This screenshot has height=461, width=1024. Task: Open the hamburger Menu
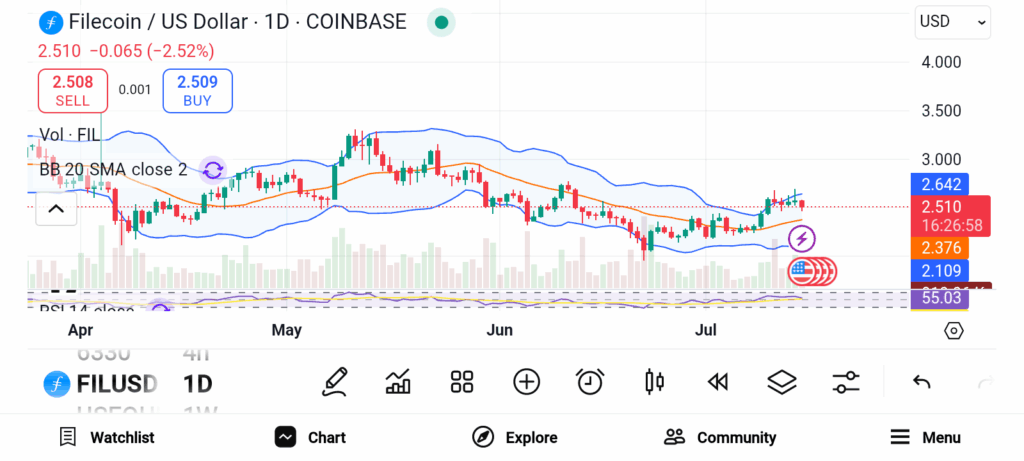pyautogui.click(x=925, y=437)
